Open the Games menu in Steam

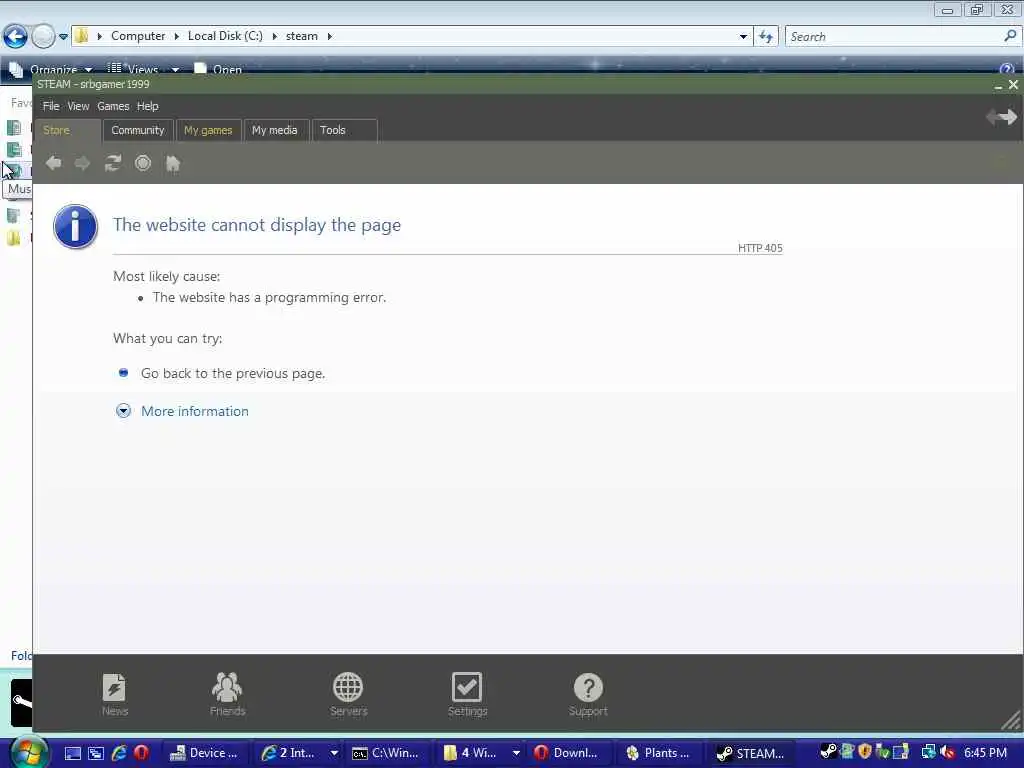[113, 106]
